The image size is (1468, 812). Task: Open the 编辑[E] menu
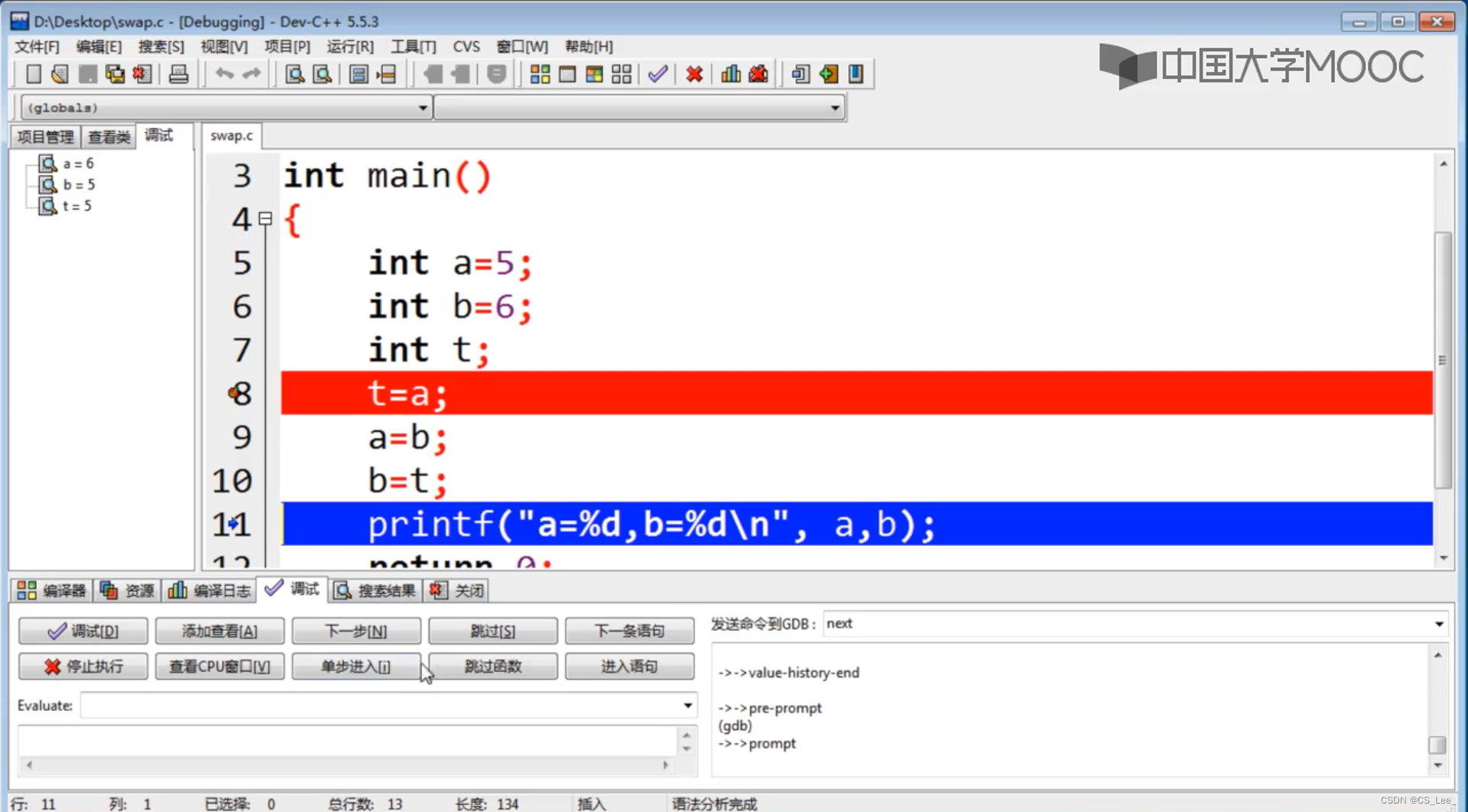(x=99, y=47)
